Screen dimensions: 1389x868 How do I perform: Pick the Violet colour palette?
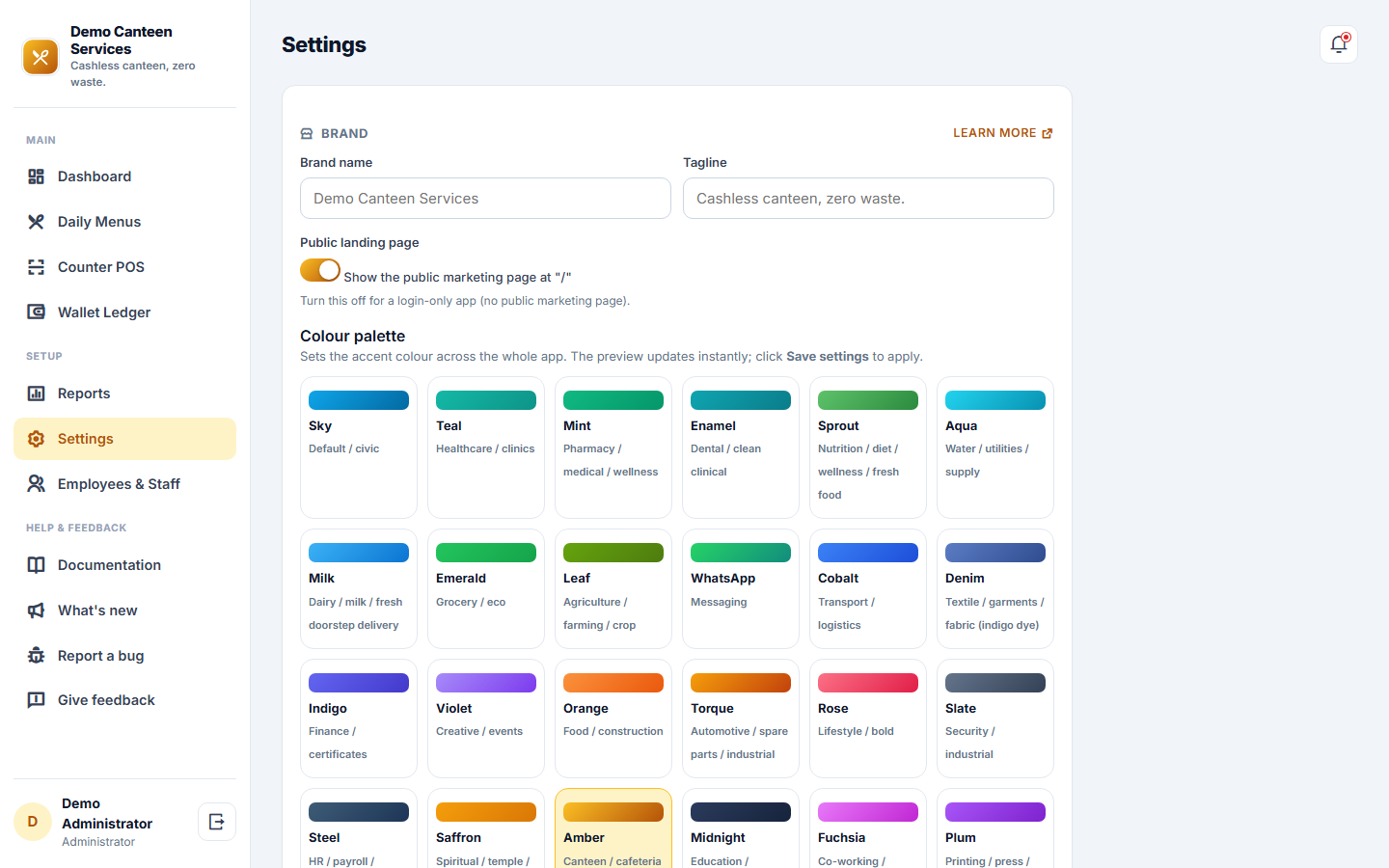[486, 719]
